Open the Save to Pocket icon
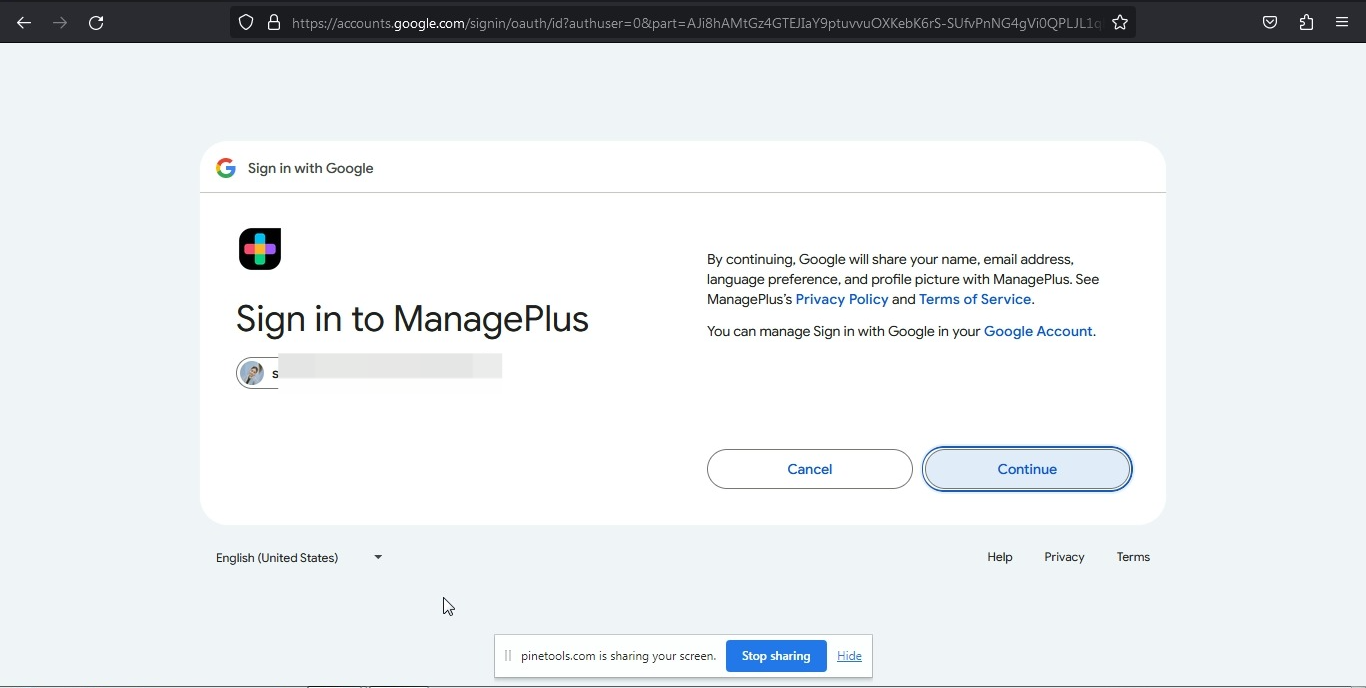This screenshot has height=688, width=1366. (x=1270, y=22)
